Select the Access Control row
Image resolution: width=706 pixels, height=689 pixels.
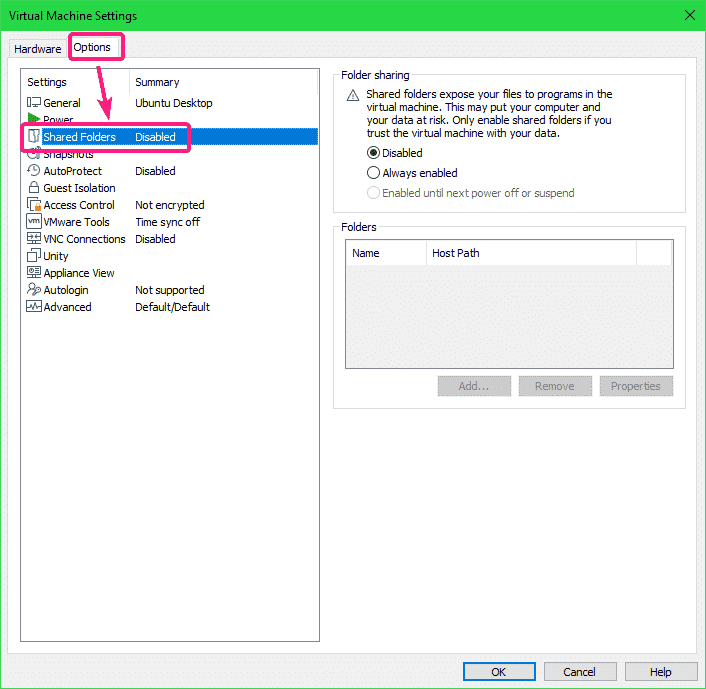click(x=171, y=205)
